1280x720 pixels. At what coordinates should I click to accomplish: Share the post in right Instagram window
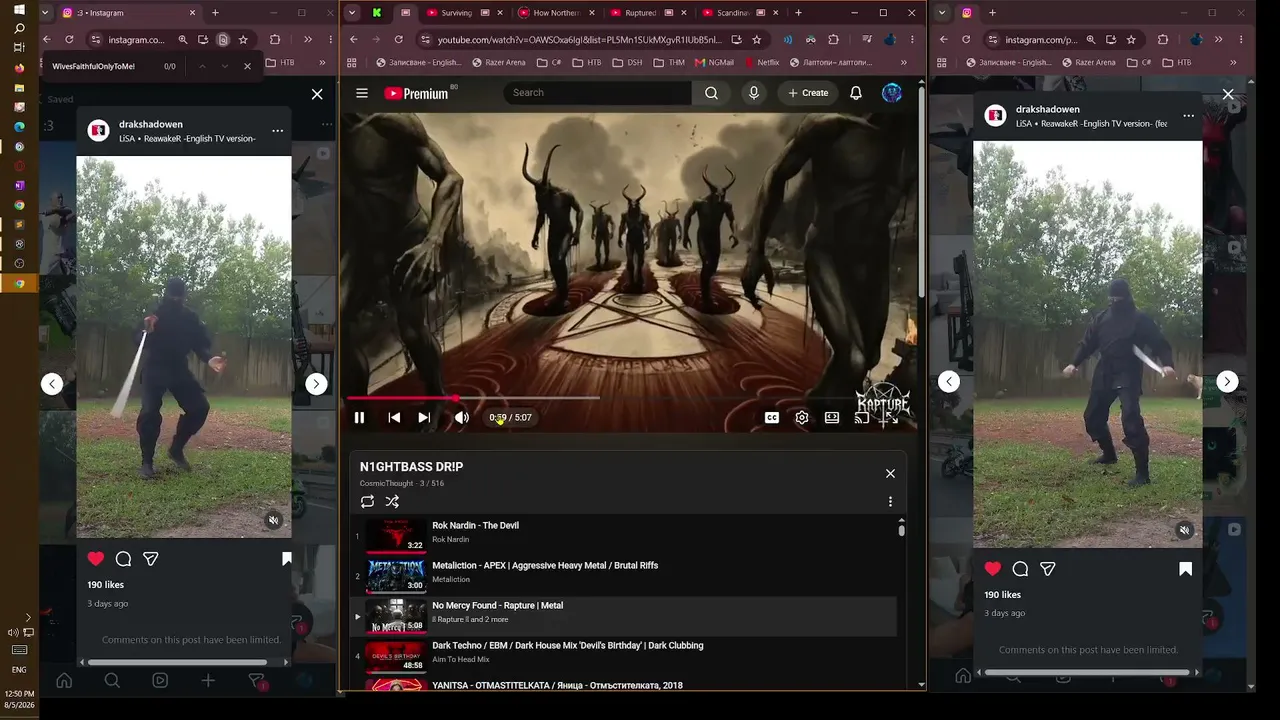tap(1047, 569)
